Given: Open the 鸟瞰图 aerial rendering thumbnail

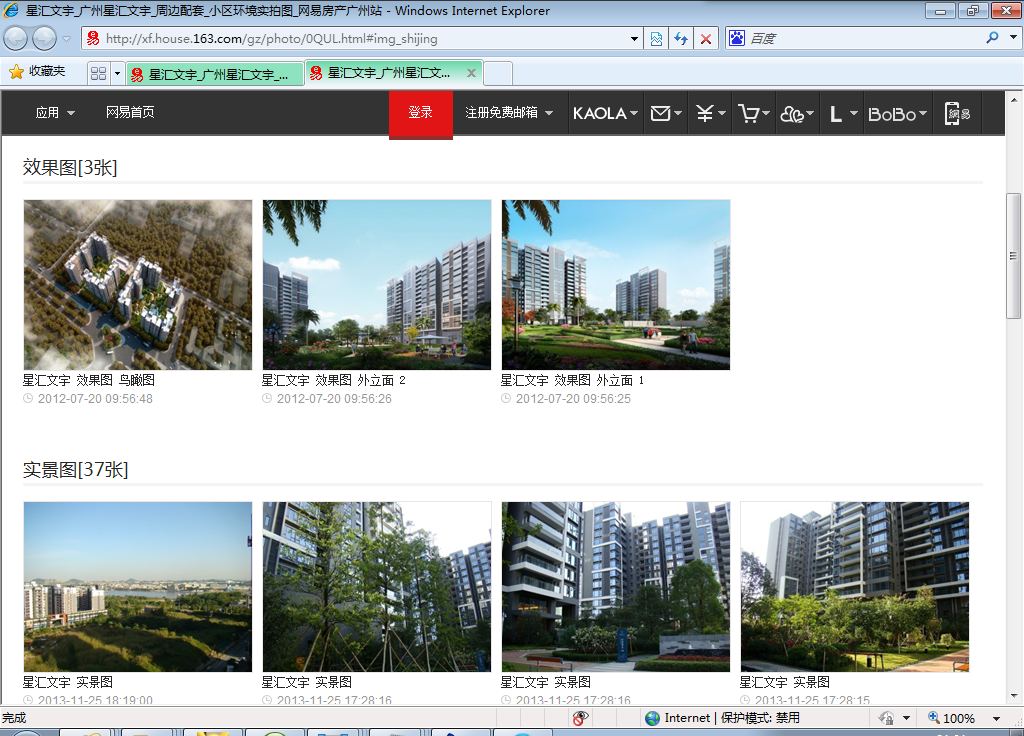Looking at the screenshot, I should point(138,285).
